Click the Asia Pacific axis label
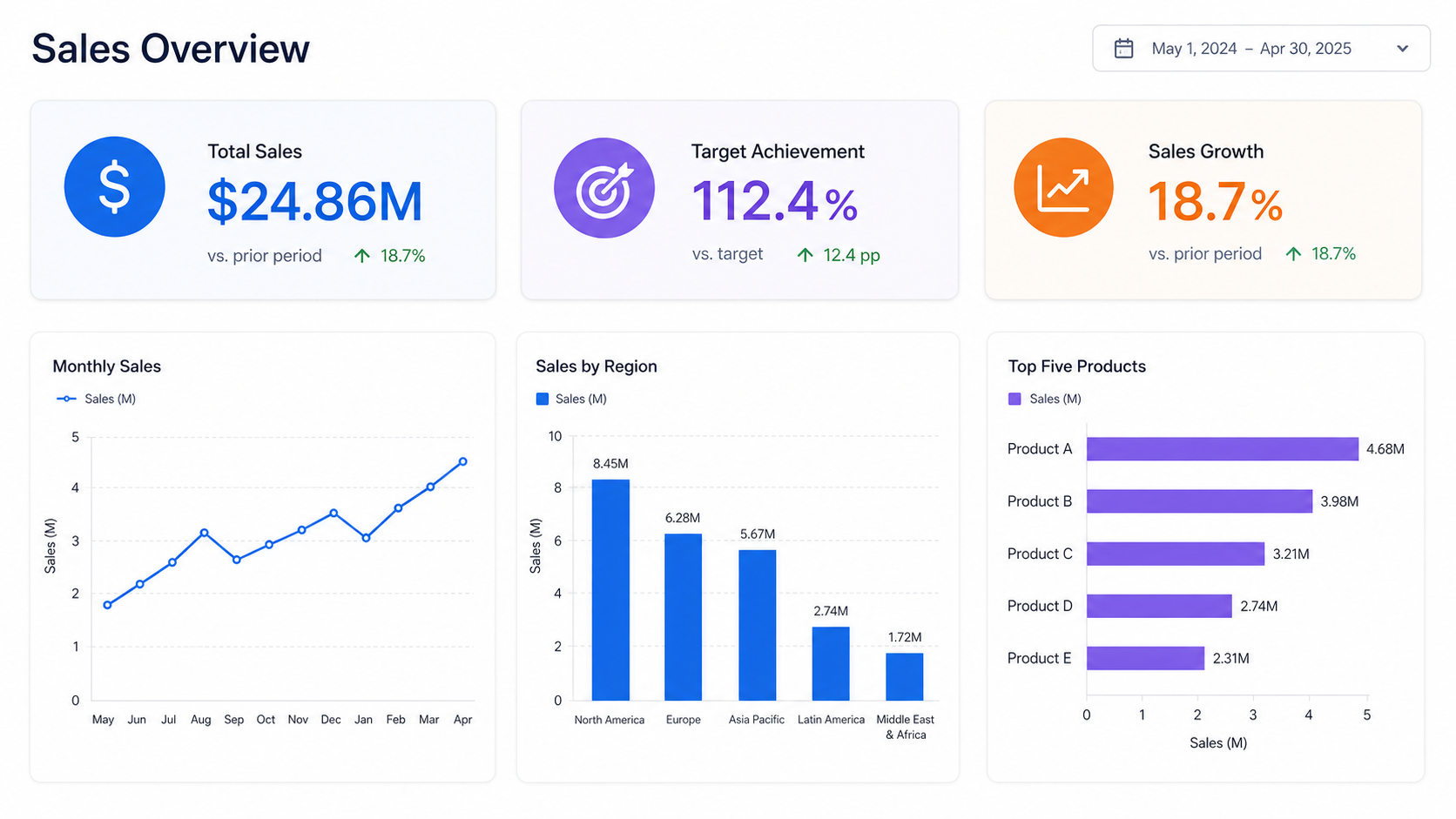This screenshot has height=819, width=1456. pyautogui.click(x=757, y=720)
